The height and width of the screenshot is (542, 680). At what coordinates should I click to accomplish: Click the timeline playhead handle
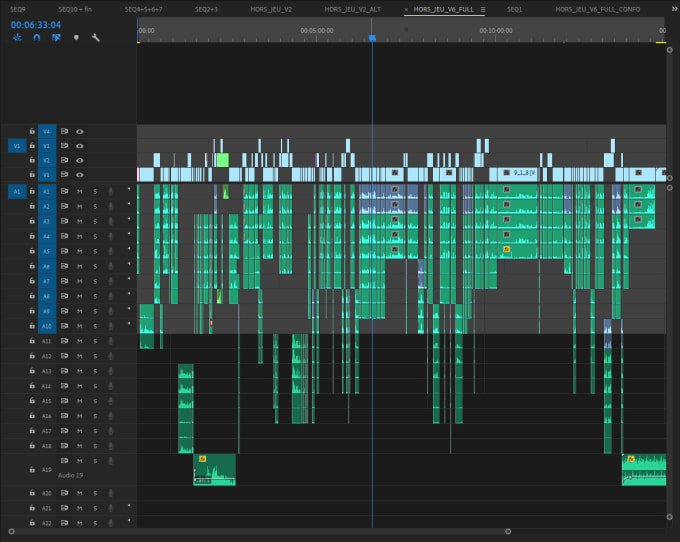372,38
